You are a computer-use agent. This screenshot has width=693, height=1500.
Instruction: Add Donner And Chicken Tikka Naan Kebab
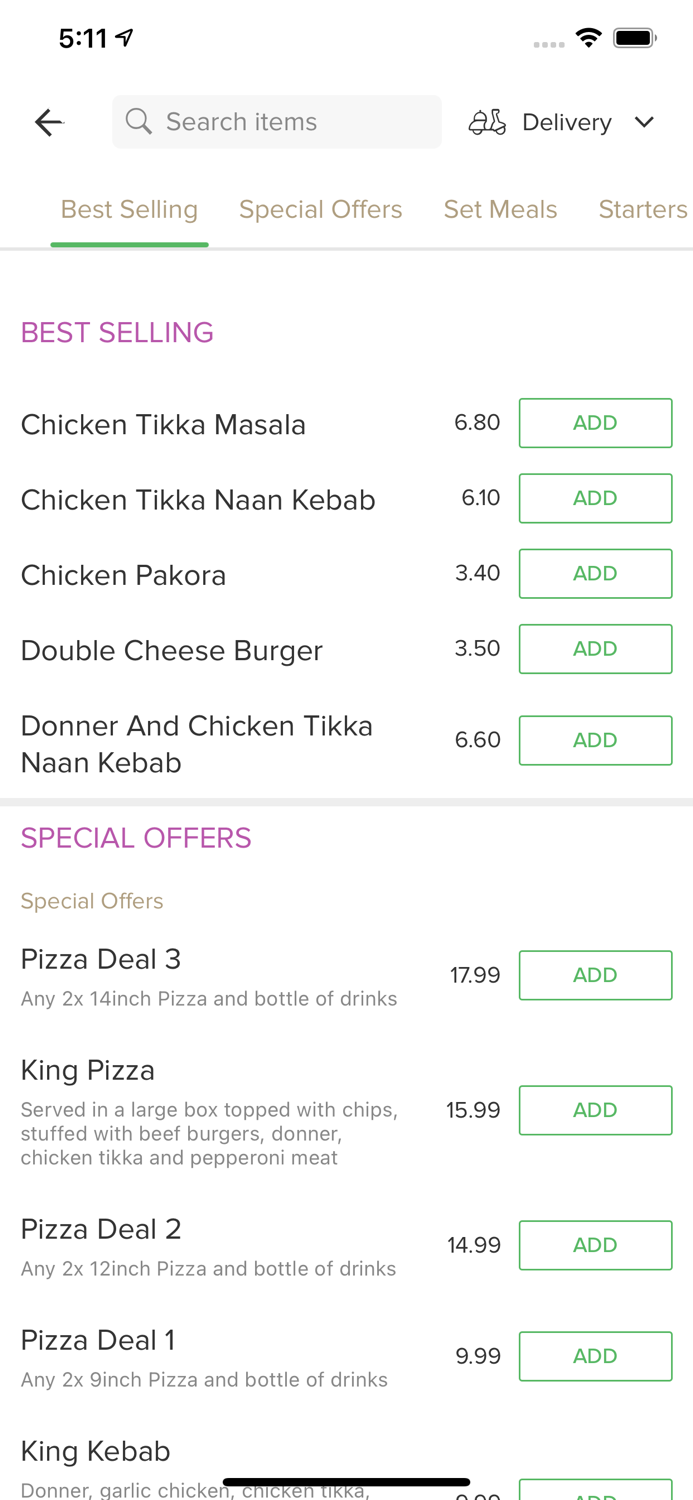click(x=595, y=740)
